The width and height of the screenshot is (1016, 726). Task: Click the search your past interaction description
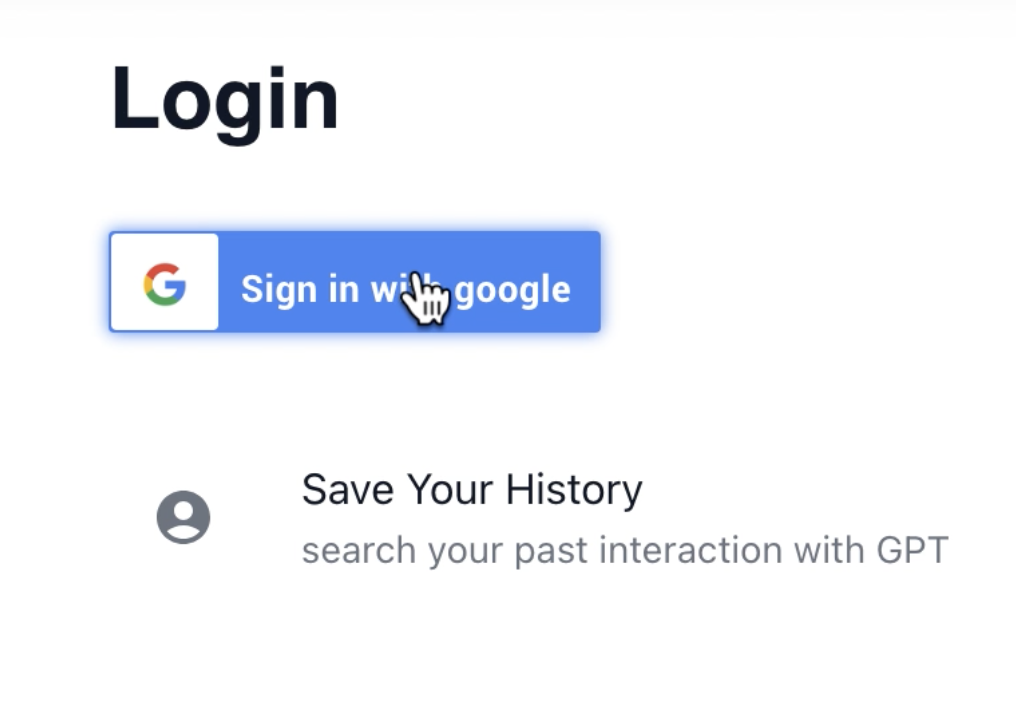point(625,551)
